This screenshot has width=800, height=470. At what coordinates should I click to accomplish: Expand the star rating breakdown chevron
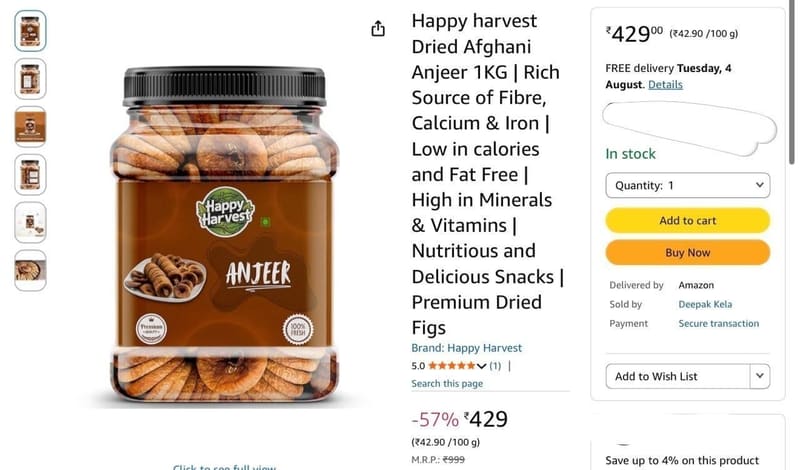pos(481,366)
